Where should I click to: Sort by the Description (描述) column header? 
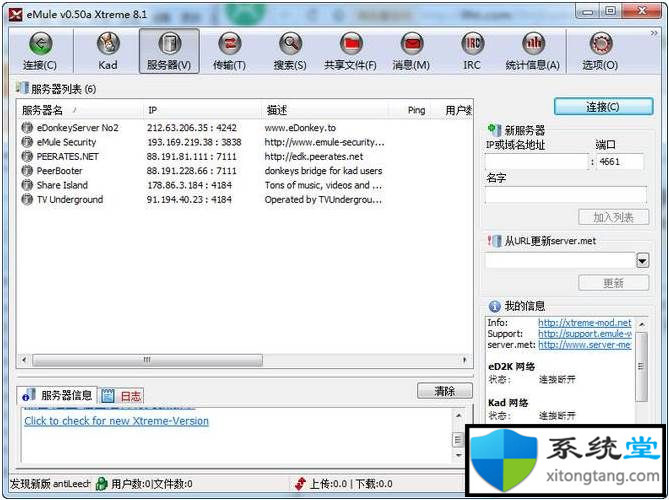[x=324, y=110]
